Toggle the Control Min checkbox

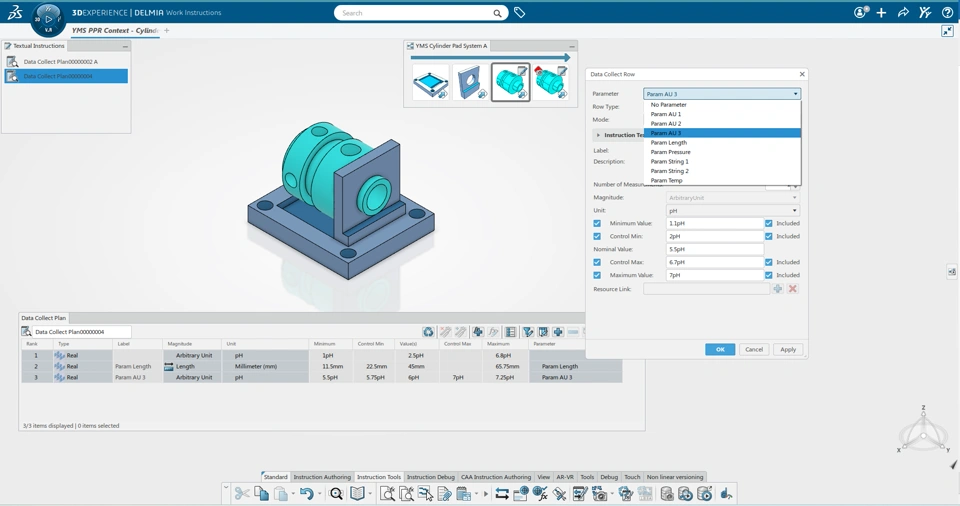(x=597, y=236)
